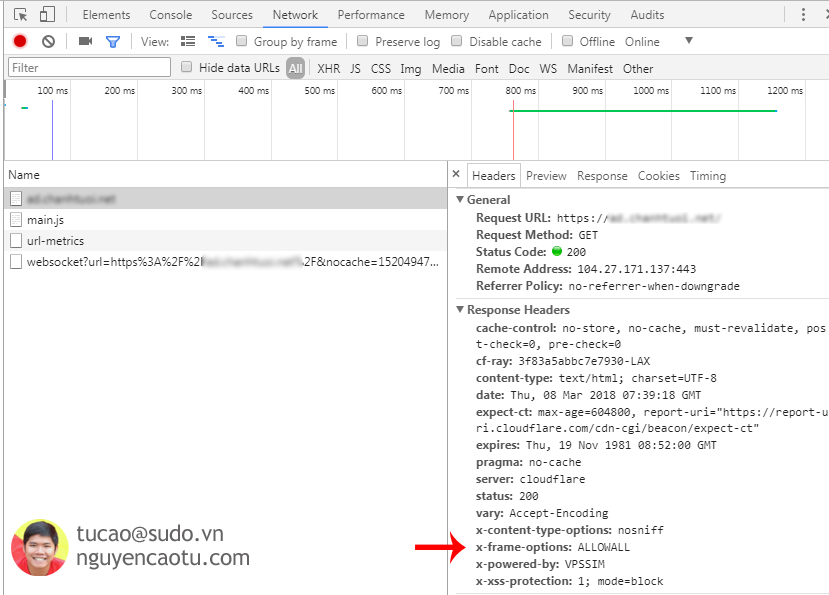
Task: Toggle the network overview waterfall
Action: point(216,41)
